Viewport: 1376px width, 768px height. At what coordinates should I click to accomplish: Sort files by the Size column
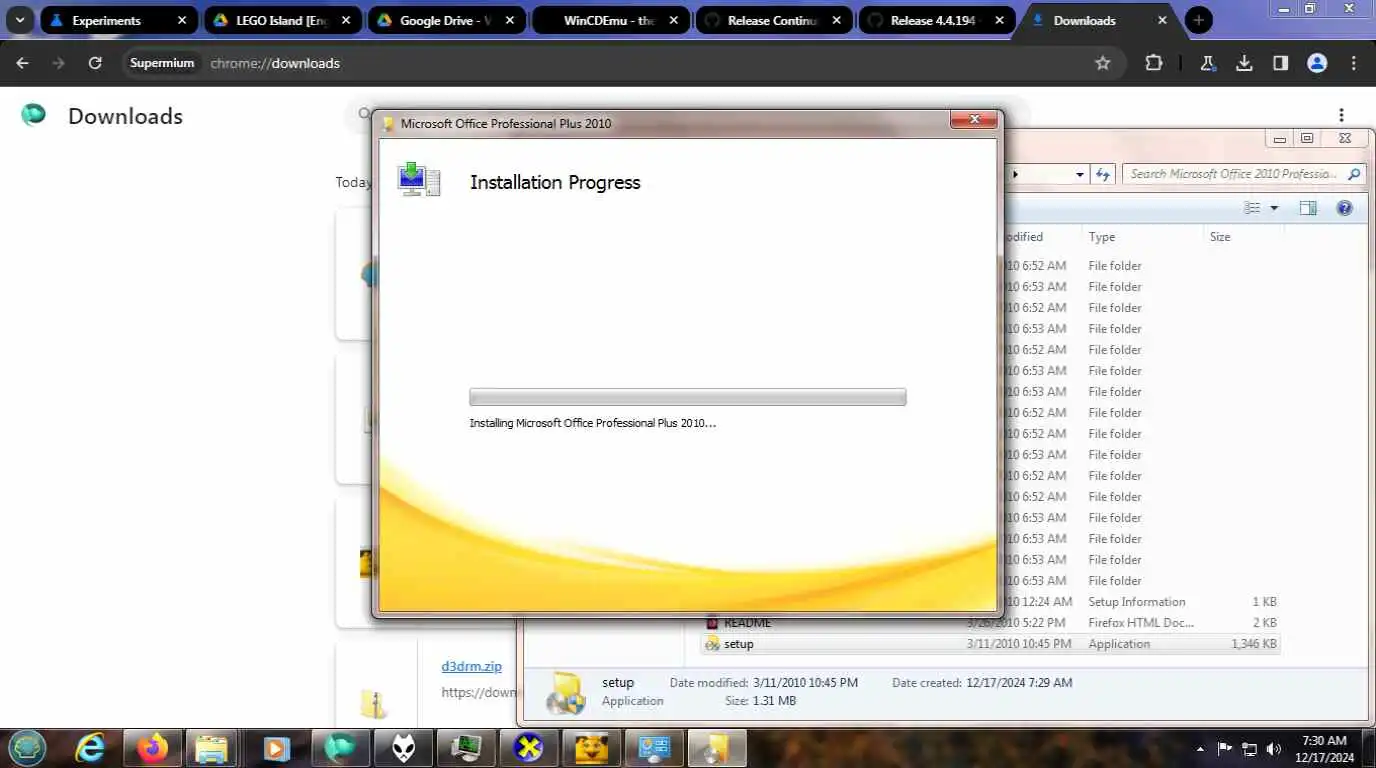[1244, 237]
